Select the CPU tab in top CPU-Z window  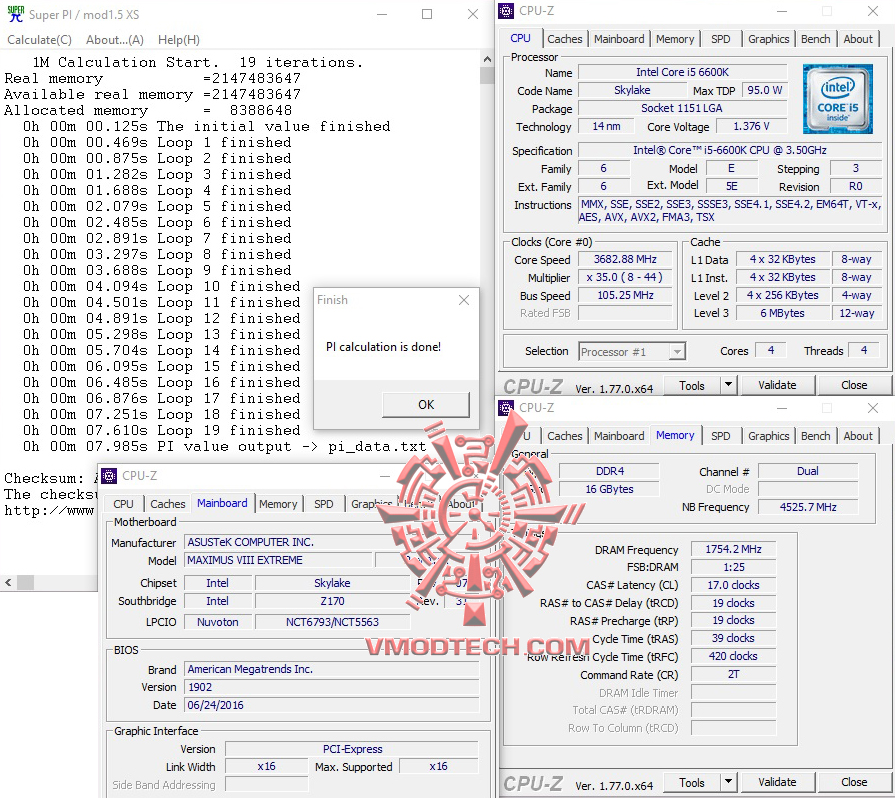[x=520, y=38]
